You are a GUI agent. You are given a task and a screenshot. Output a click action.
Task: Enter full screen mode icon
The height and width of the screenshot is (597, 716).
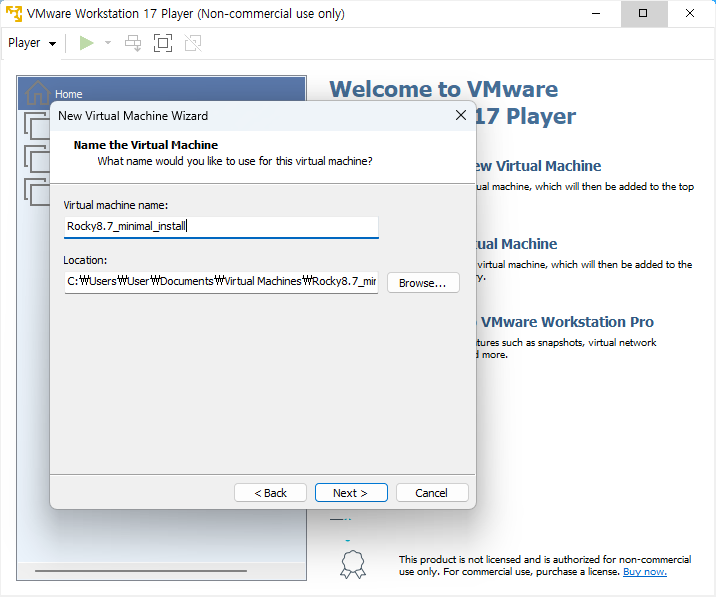163,43
